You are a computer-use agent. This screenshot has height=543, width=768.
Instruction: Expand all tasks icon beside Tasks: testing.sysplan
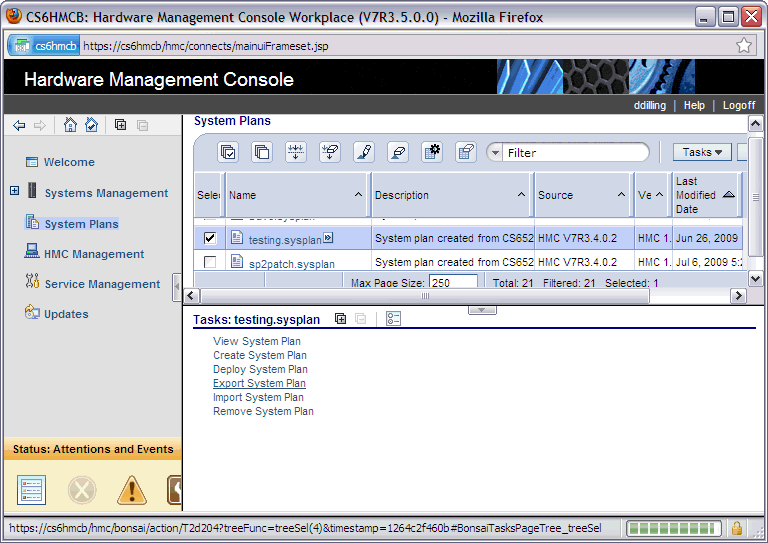coord(340,319)
